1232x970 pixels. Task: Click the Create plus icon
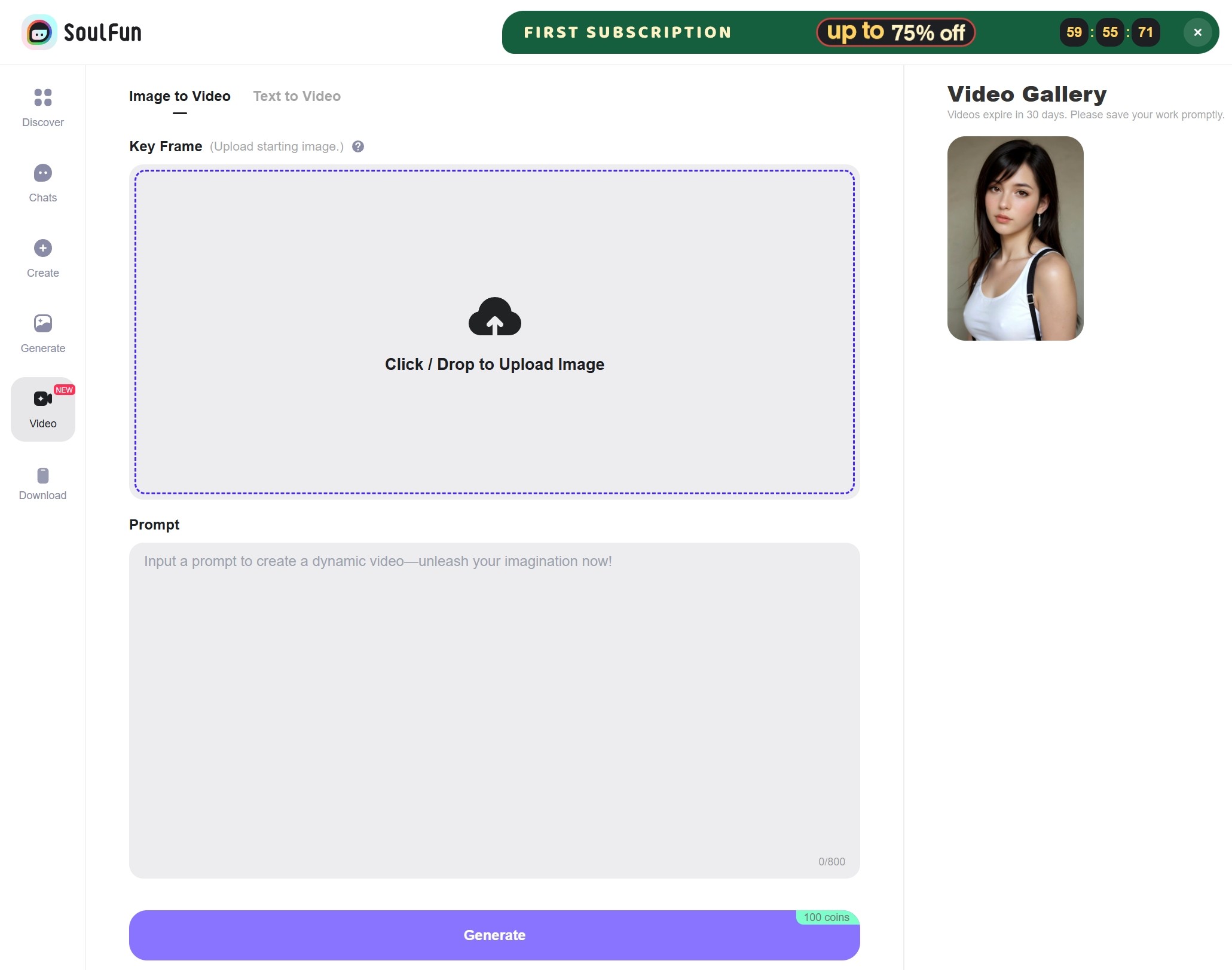tap(42, 248)
